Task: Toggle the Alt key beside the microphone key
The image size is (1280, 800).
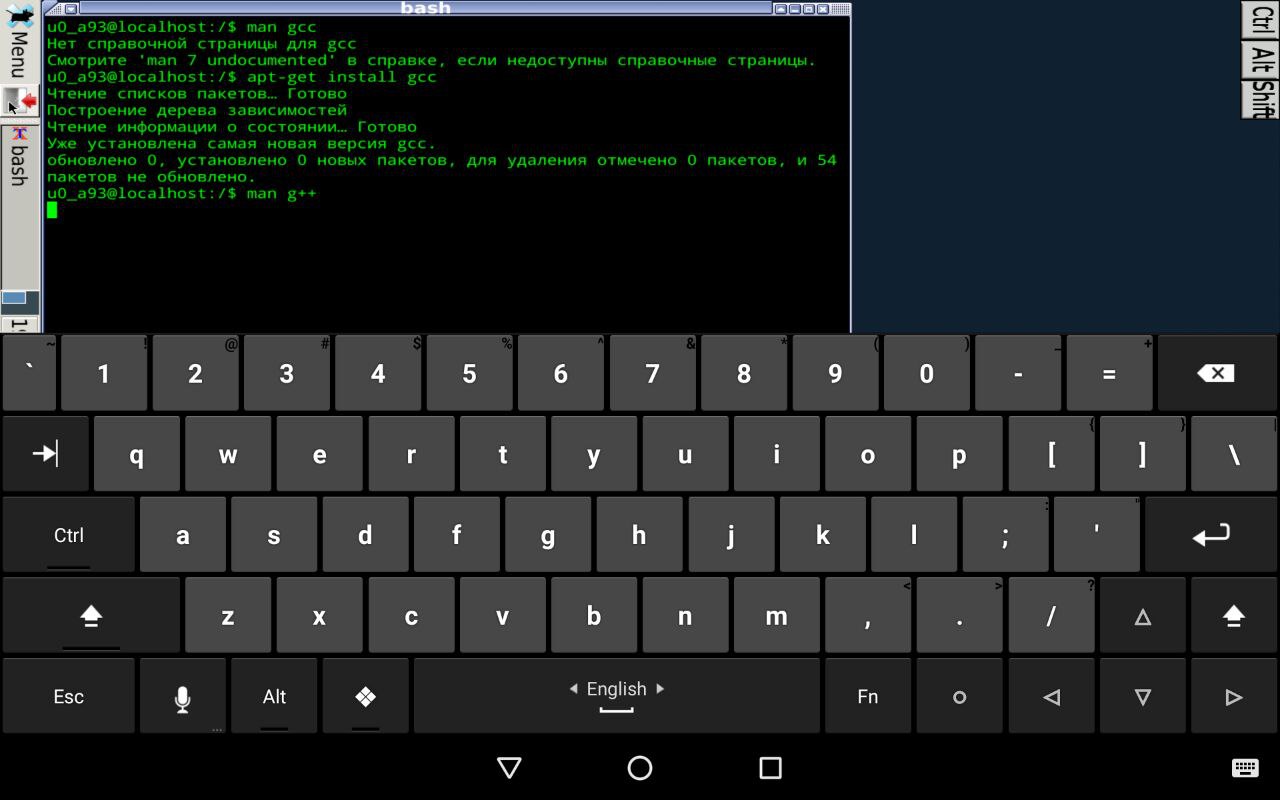Action: [x=274, y=697]
